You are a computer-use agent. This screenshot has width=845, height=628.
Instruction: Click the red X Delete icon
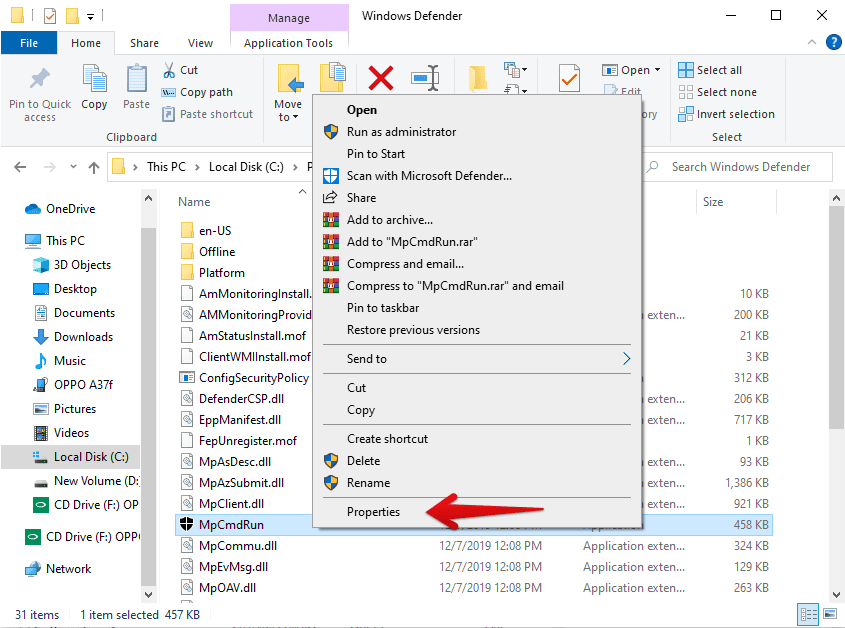pos(380,78)
